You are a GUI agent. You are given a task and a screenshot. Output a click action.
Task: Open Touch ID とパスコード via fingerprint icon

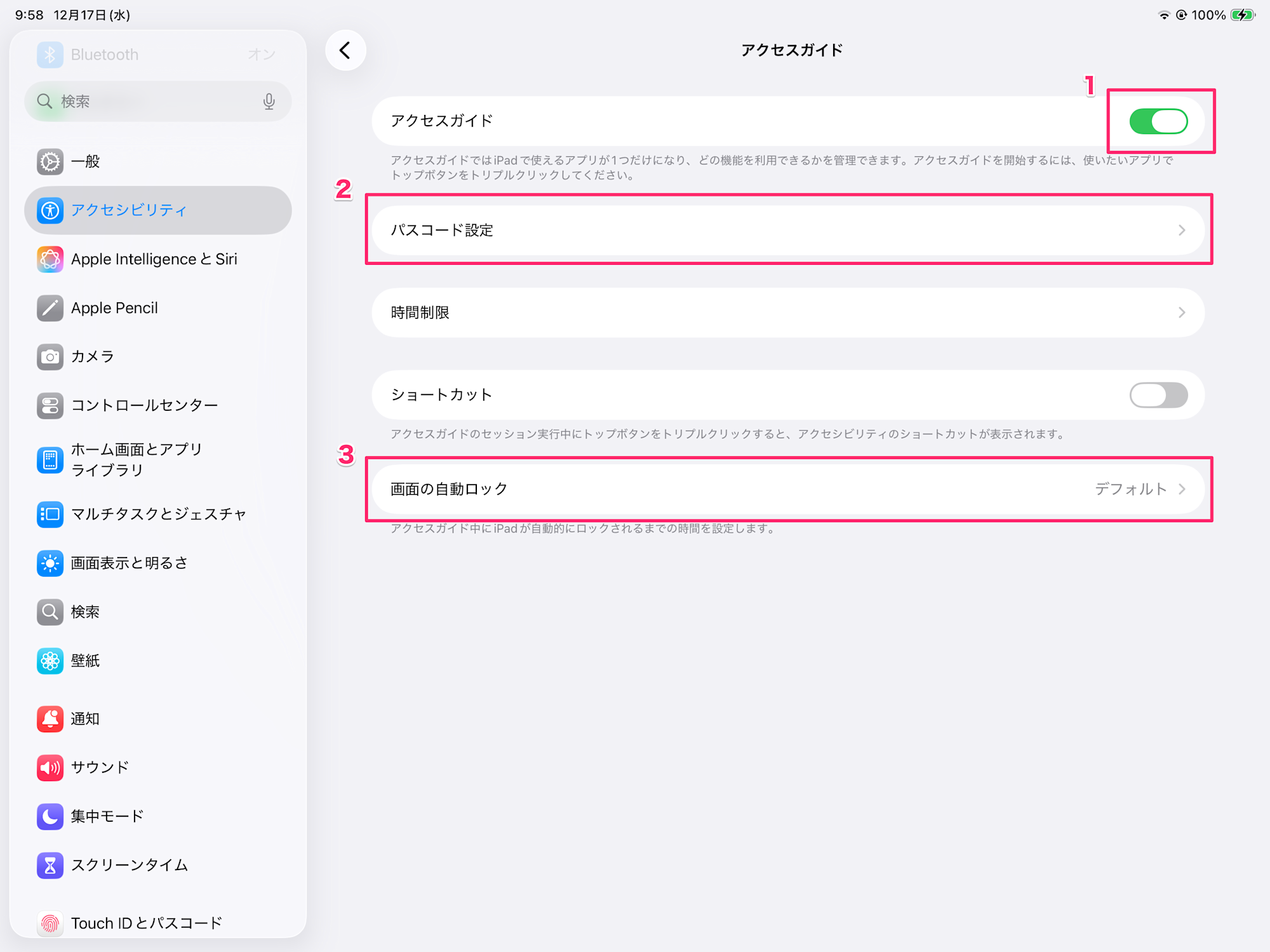click(50, 924)
